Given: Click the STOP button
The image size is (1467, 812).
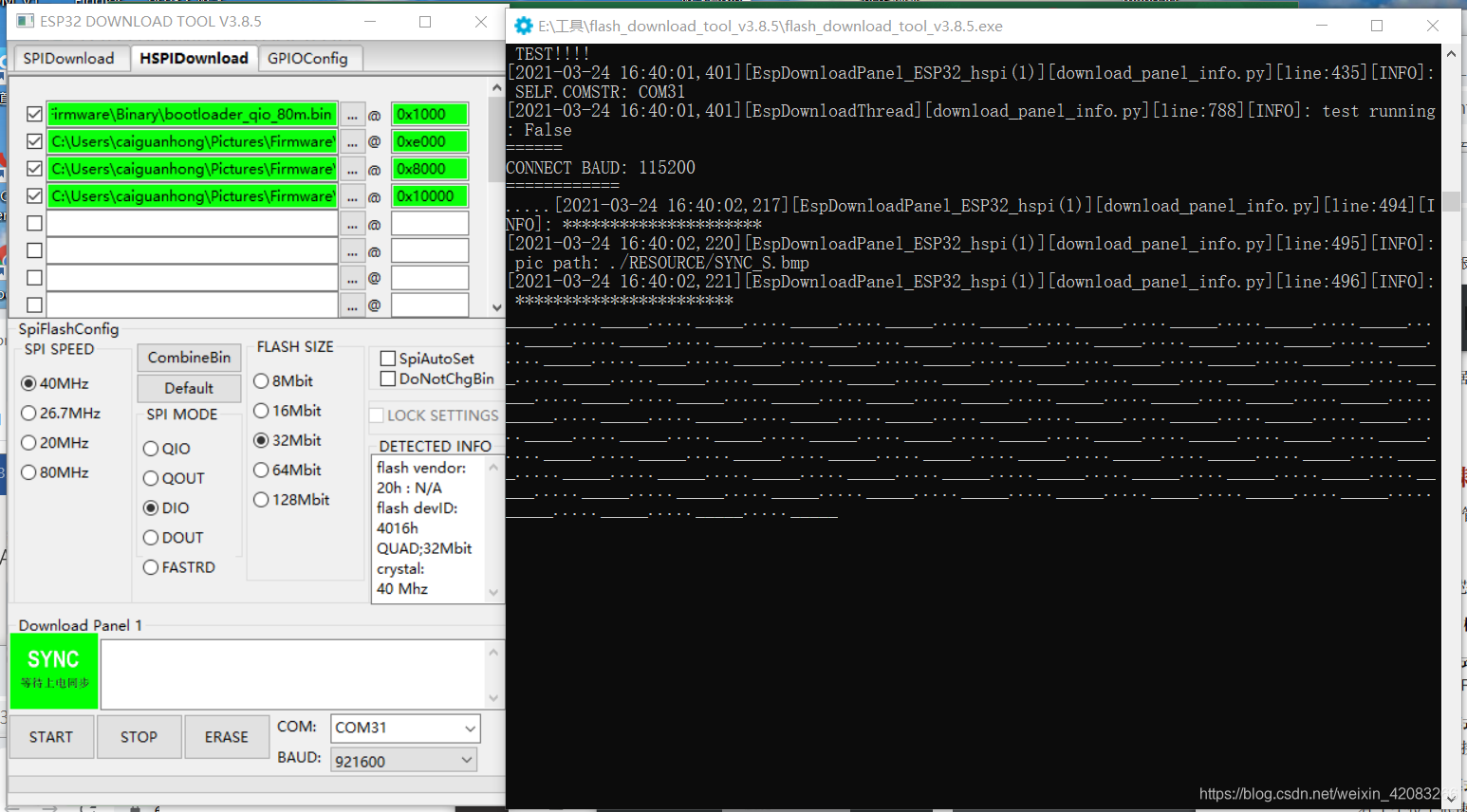Looking at the screenshot, I should [139, 737].
